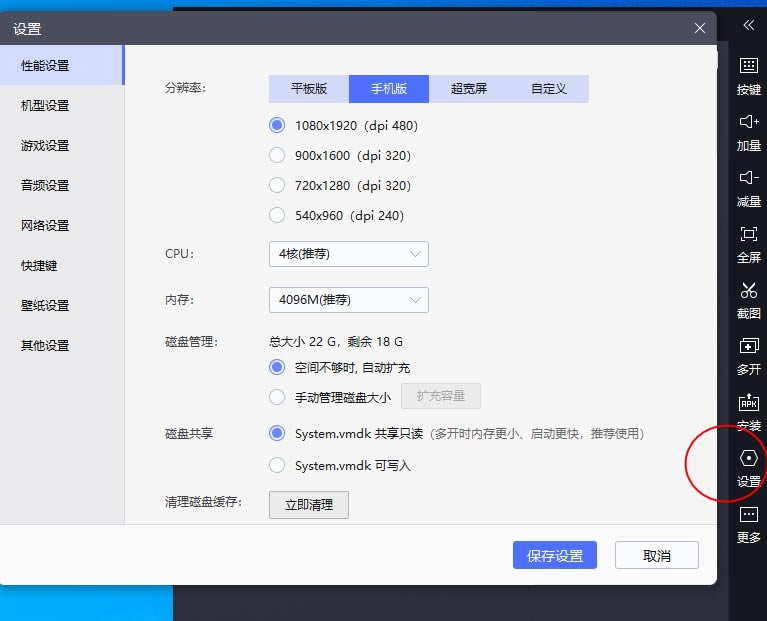767x621 pixels.
Task: Expand the memory (内存) dropdown
Action: pyautogui.click(x=349, y=300)
